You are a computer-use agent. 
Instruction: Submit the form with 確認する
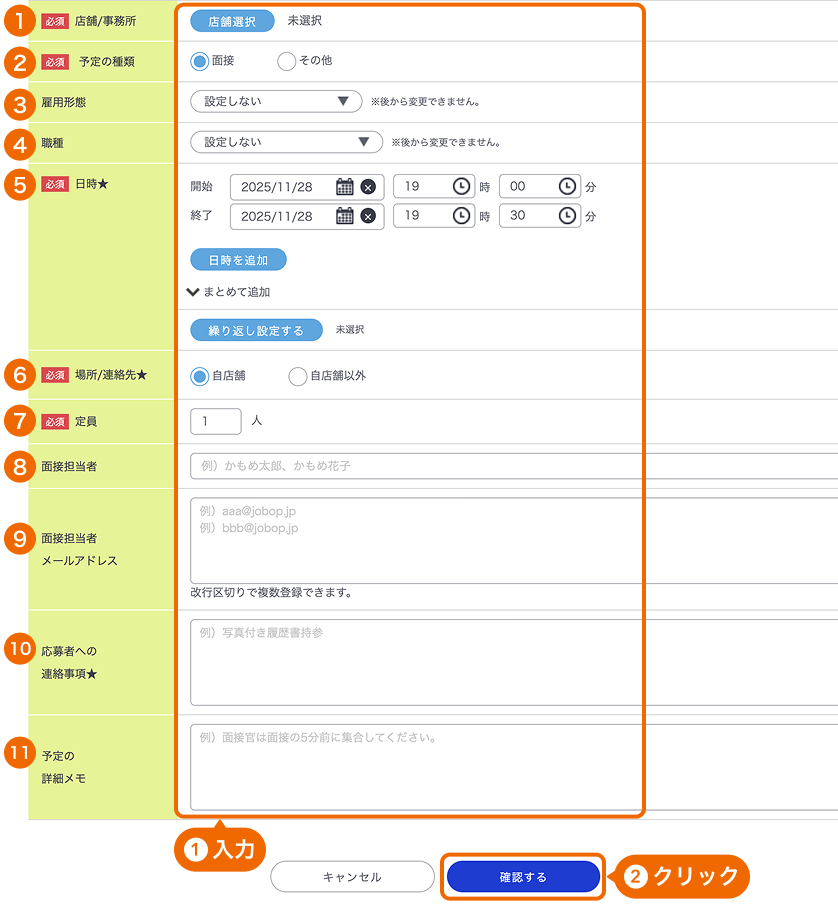[521, 876]
